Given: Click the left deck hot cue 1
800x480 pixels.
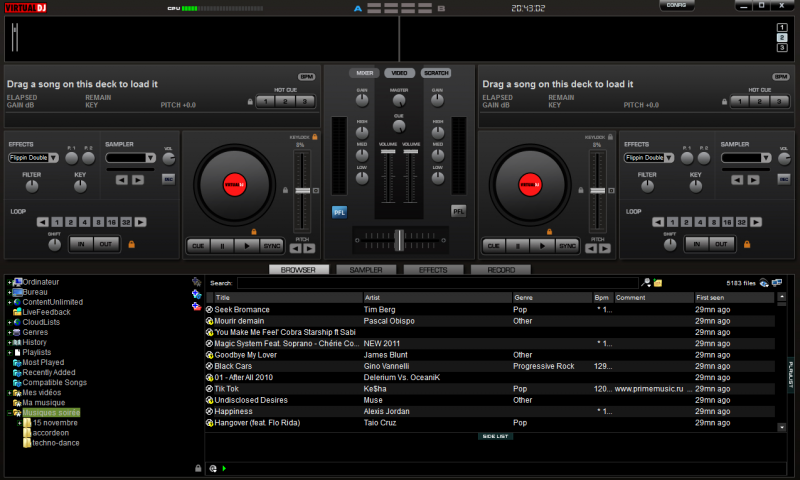Looking at the screenshot, I should (x=267, y=101).
